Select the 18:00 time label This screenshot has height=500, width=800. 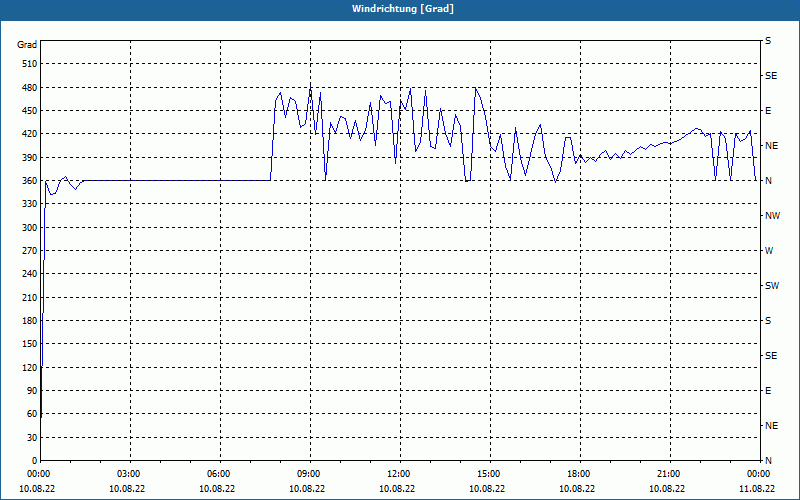coord(581,474)
